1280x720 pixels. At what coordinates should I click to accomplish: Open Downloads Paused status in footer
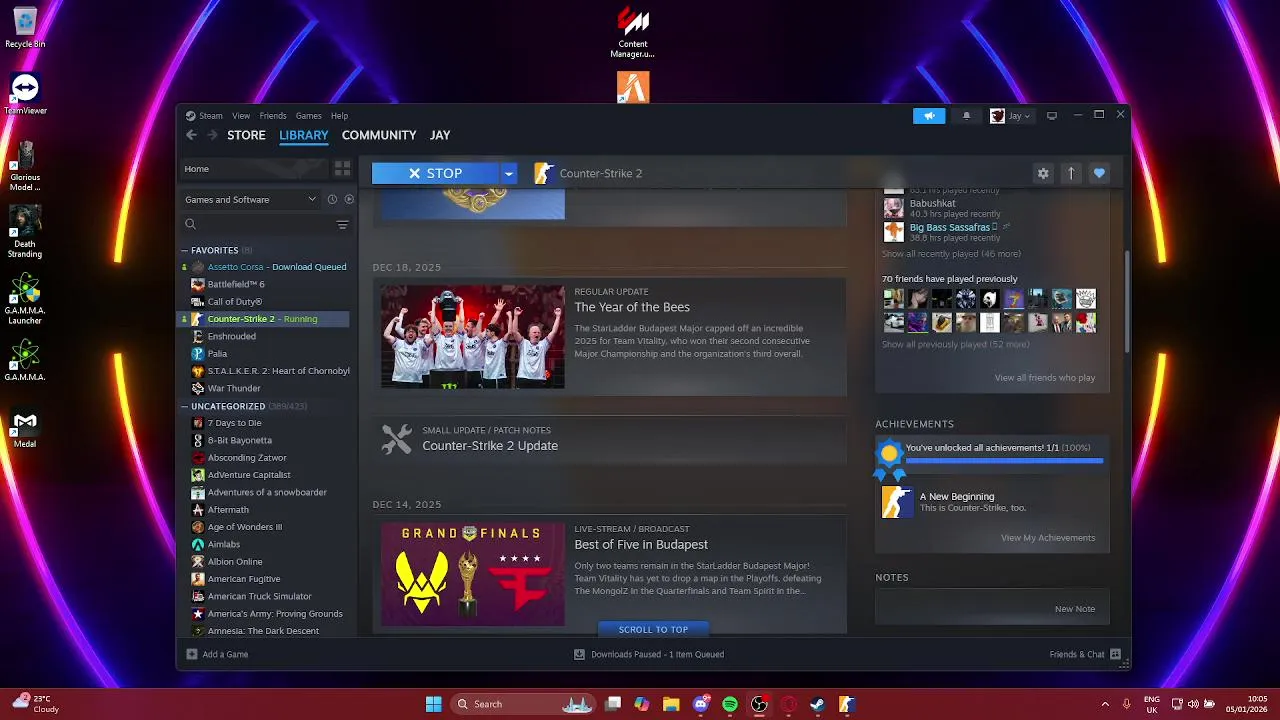[648, 654]
